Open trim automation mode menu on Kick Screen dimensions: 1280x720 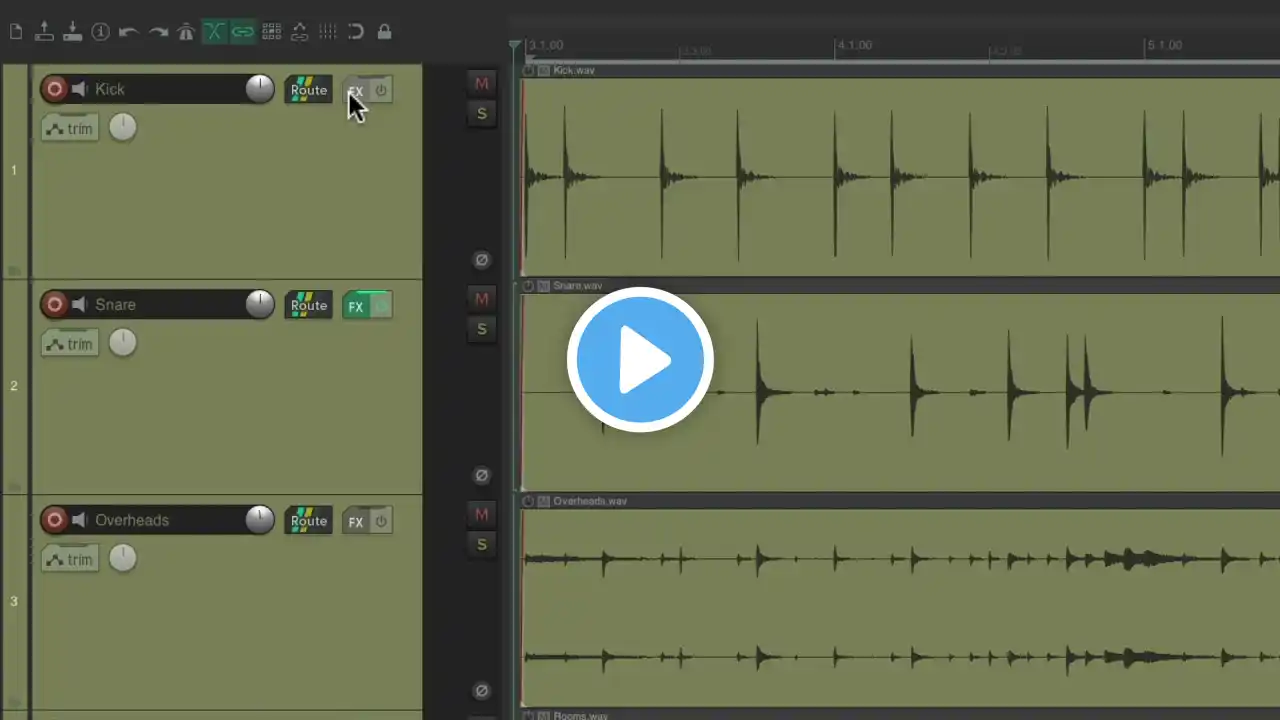[70, 128]
